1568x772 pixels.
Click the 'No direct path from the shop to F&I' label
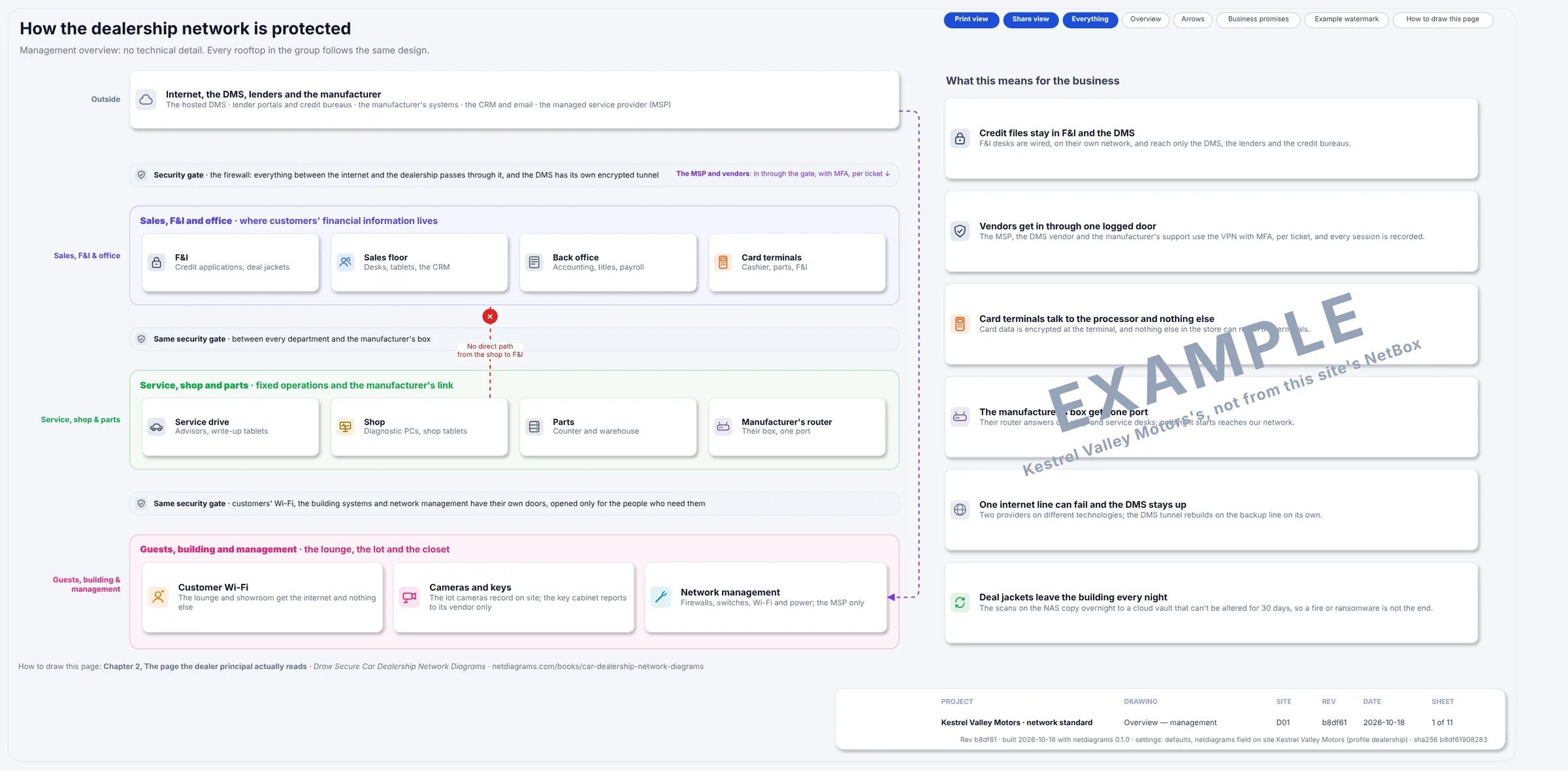click(x=490, y=351)
